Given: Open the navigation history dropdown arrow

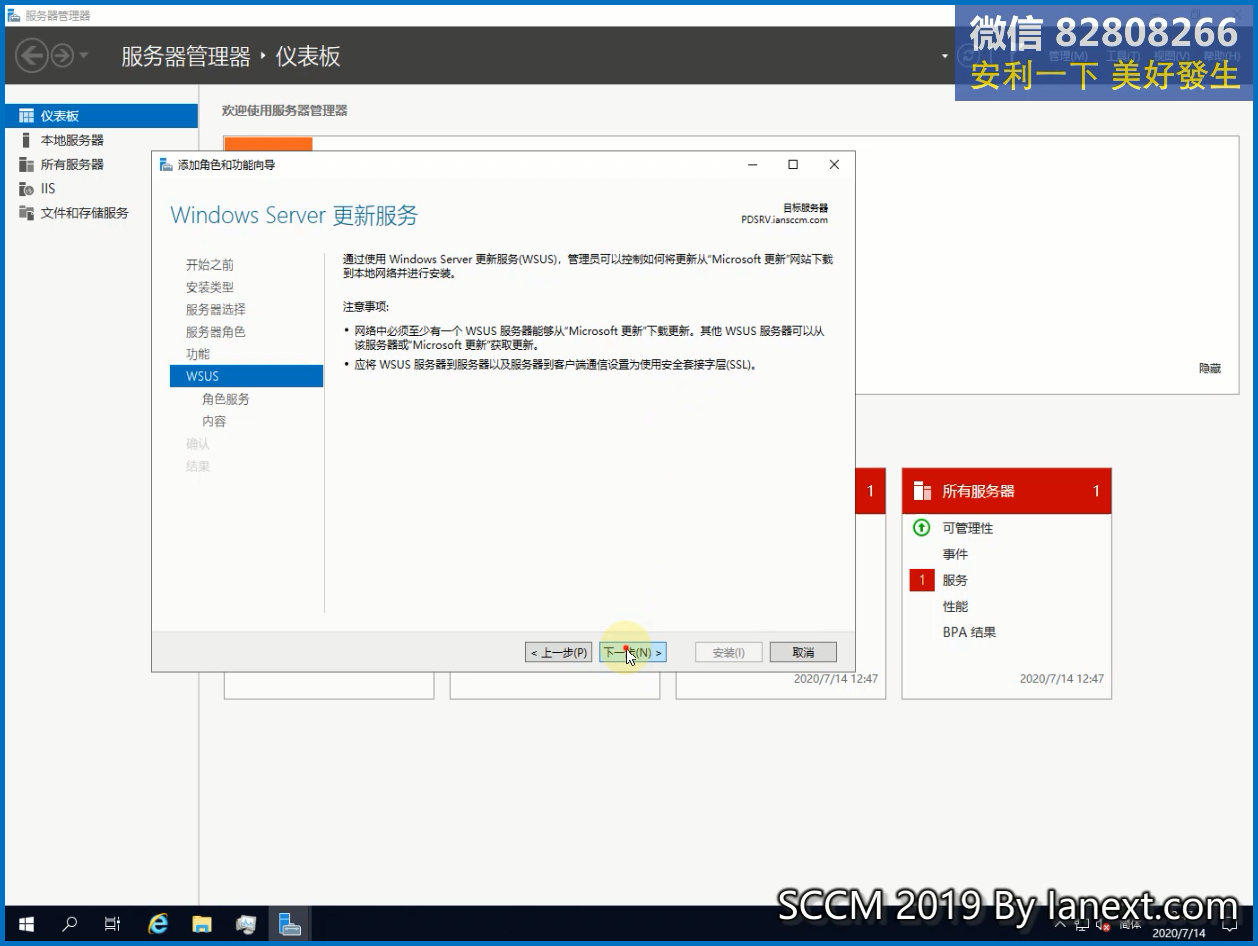Looking at the screenshot, I should tap(83, 56).
